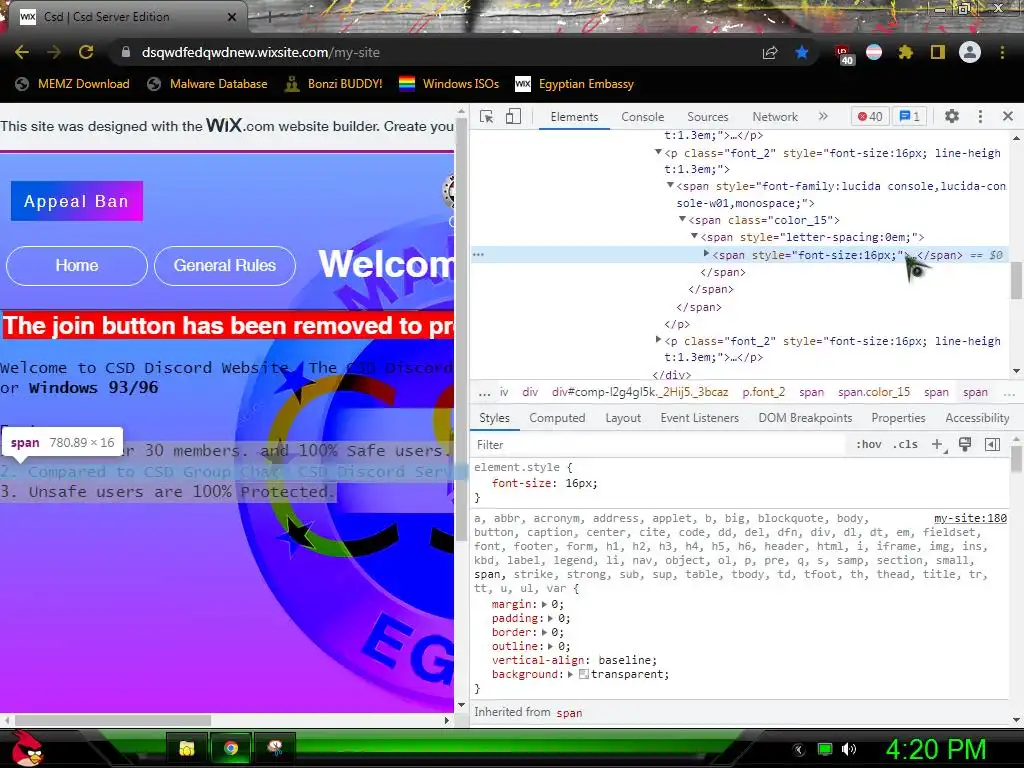This screenshot has width=1024, height=768.
Task: Open the transparent background color swatch
Action: pyautogui.click(x=584, y=675)
